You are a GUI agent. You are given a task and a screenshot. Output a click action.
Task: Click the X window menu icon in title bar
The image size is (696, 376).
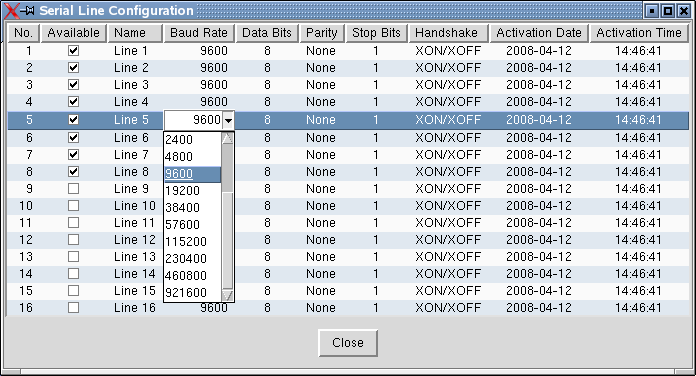tap(11, 11)
